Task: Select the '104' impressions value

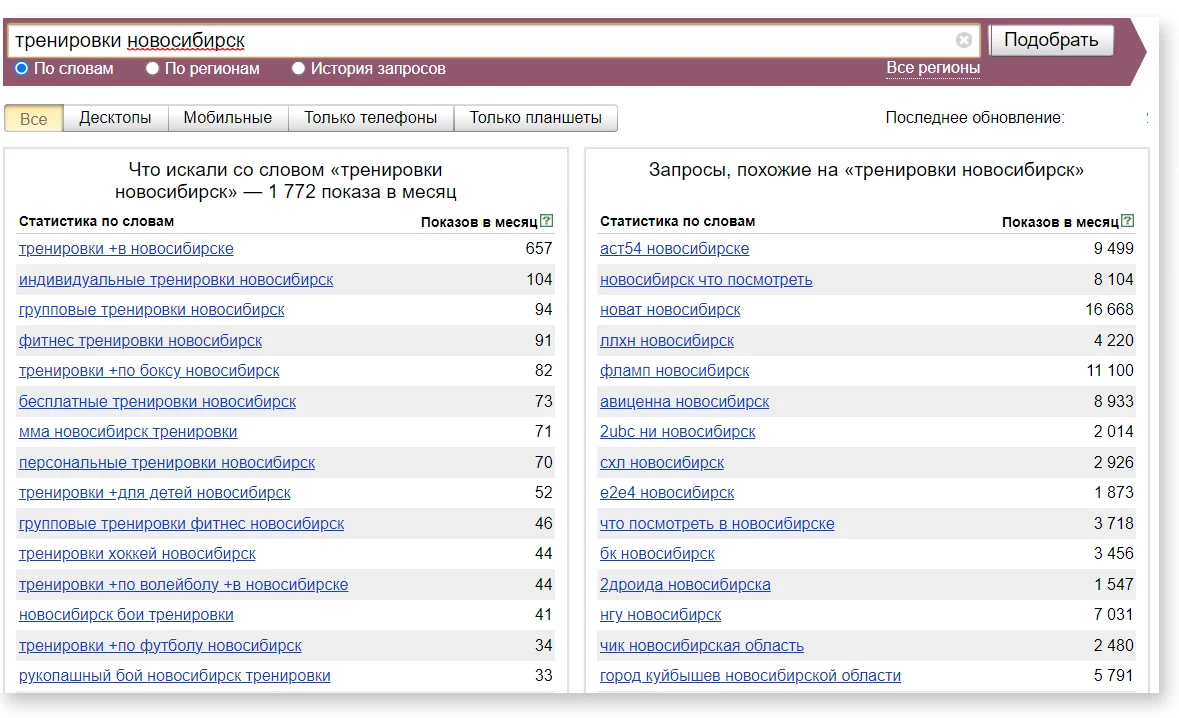Action: [x=539, y=279]
